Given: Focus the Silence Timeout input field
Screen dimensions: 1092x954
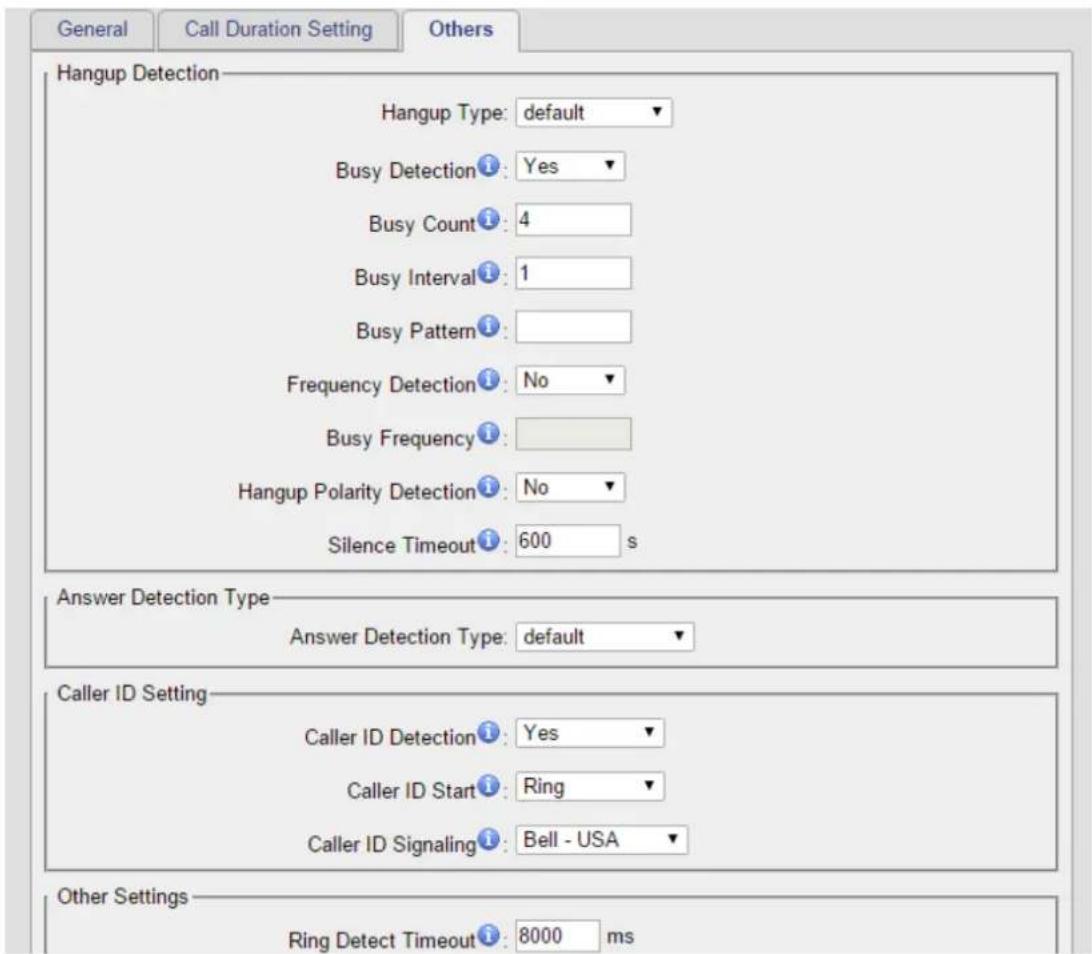Looking at the screenshot, I should coord(568,541).
